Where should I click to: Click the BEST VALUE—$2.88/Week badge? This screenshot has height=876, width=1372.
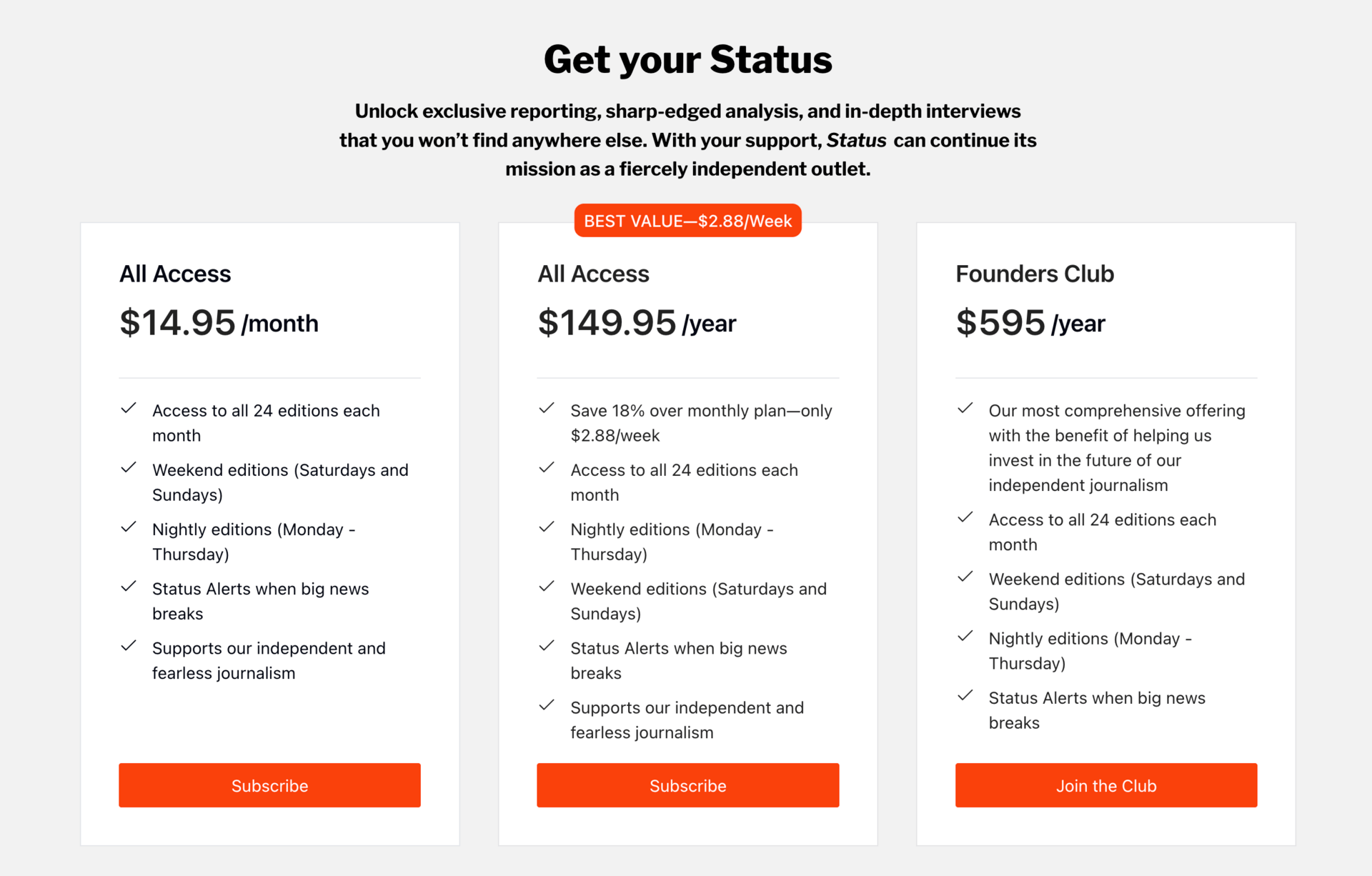tap(687, 221)
